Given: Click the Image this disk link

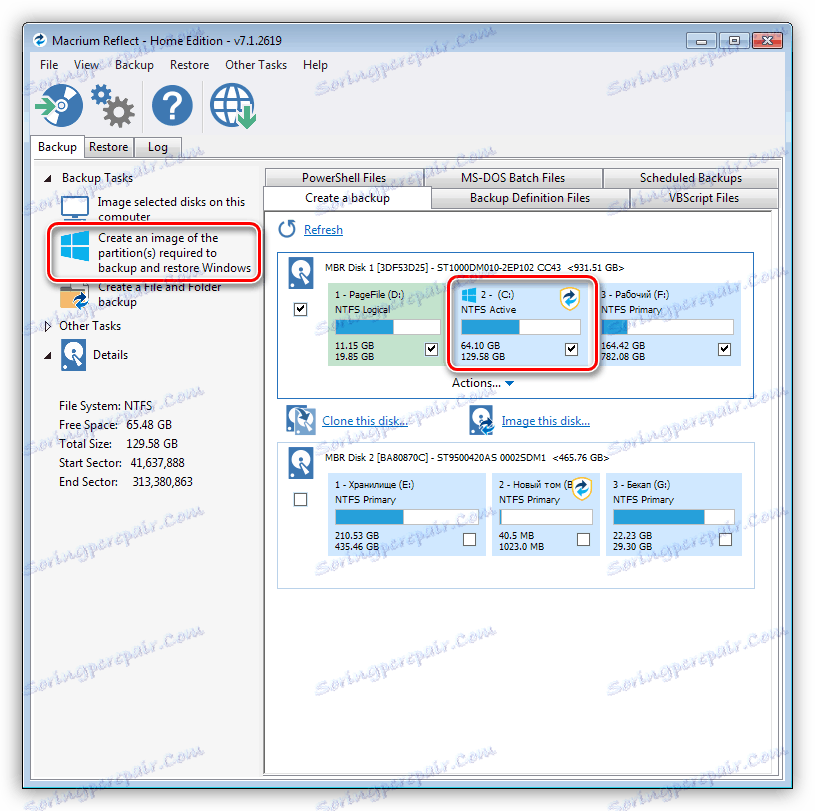Looking at the screenshot, I should [x=546, y=421].
